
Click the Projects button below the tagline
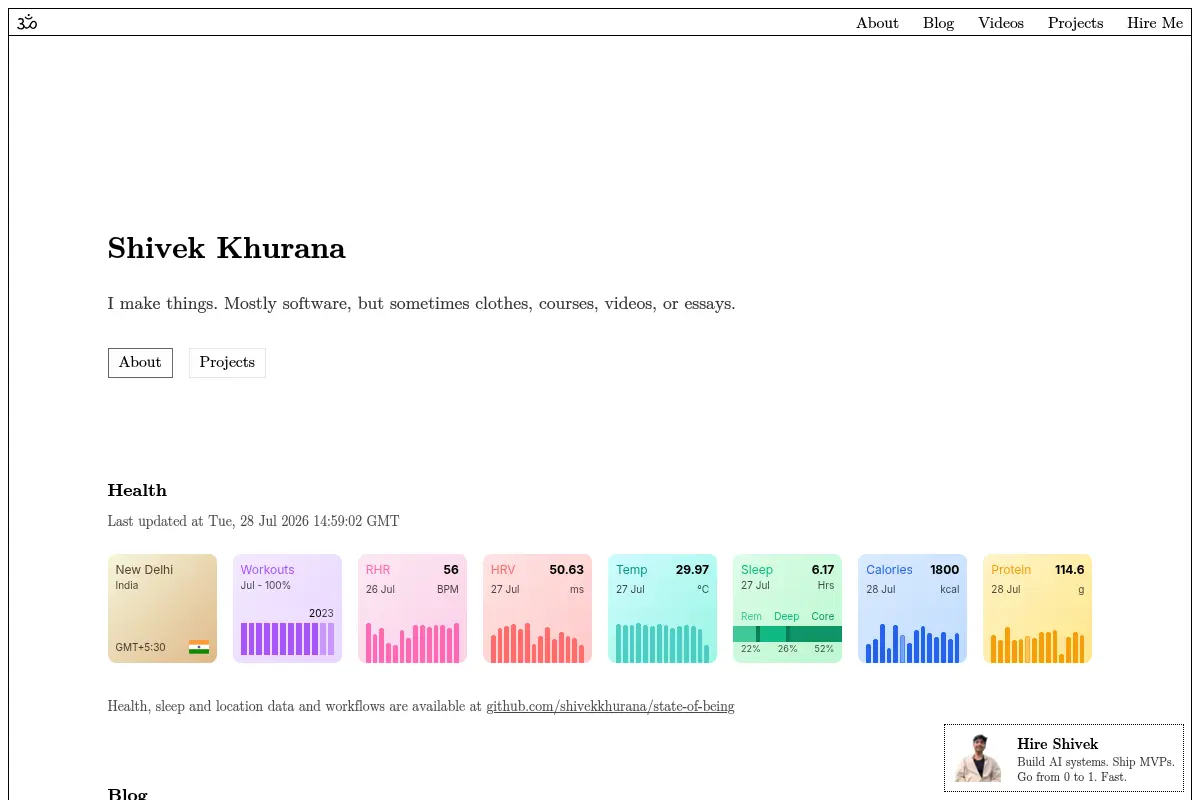pos(227,362)
